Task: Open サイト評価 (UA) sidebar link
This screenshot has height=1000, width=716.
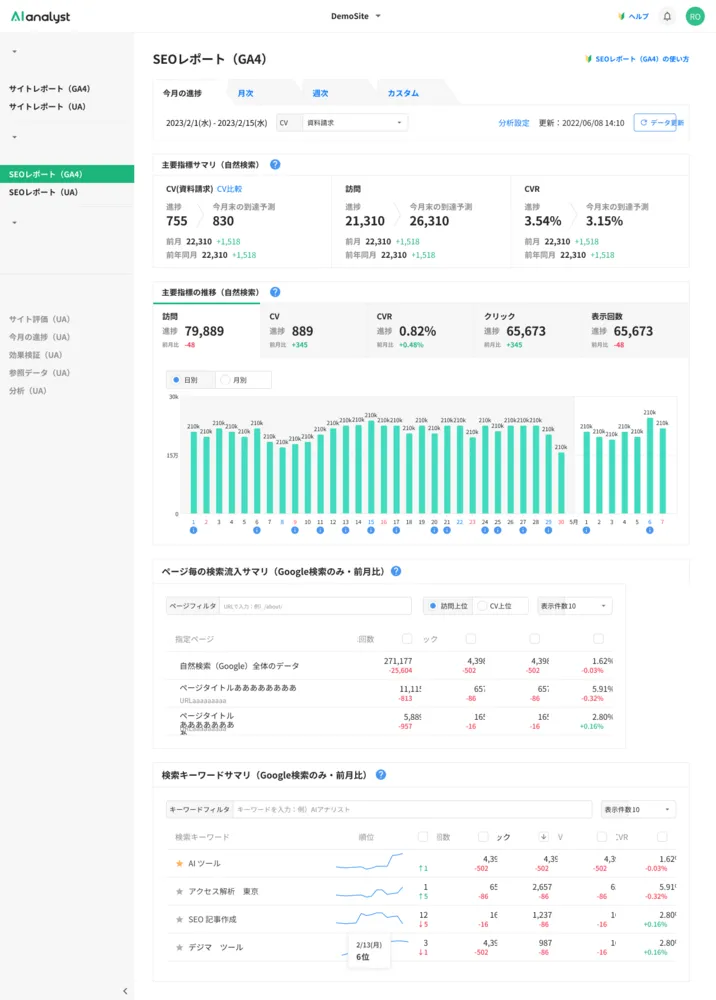Action: point(40,319)
